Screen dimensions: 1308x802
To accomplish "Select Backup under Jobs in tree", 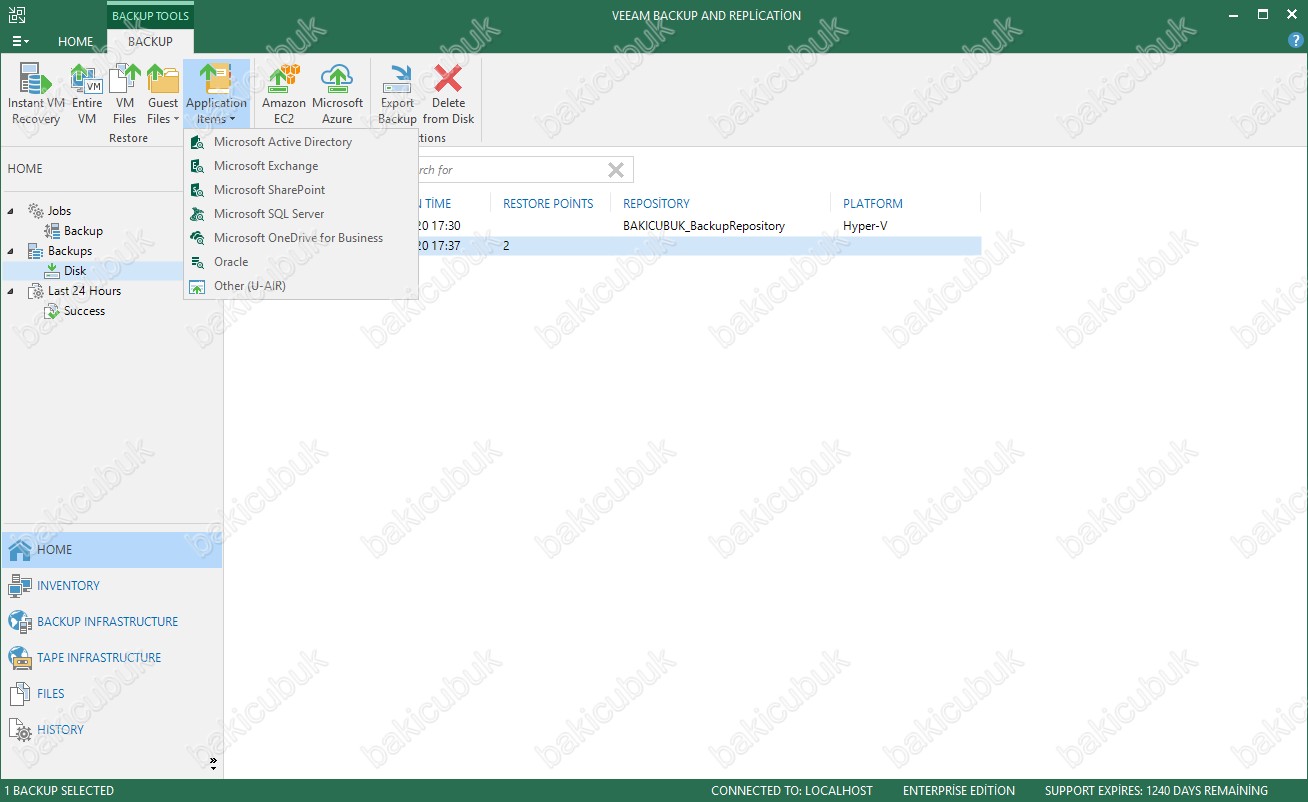I will point(83,231).
